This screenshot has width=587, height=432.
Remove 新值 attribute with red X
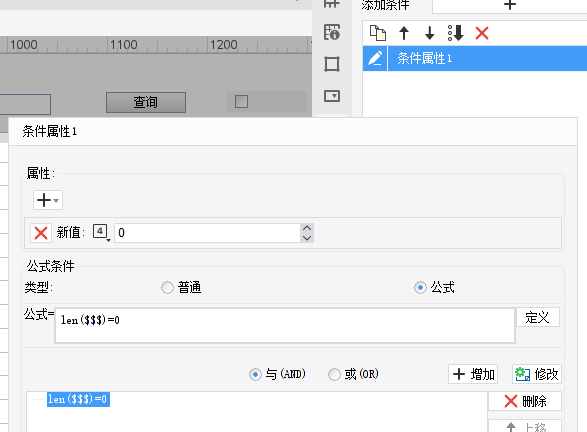[41, 233]
